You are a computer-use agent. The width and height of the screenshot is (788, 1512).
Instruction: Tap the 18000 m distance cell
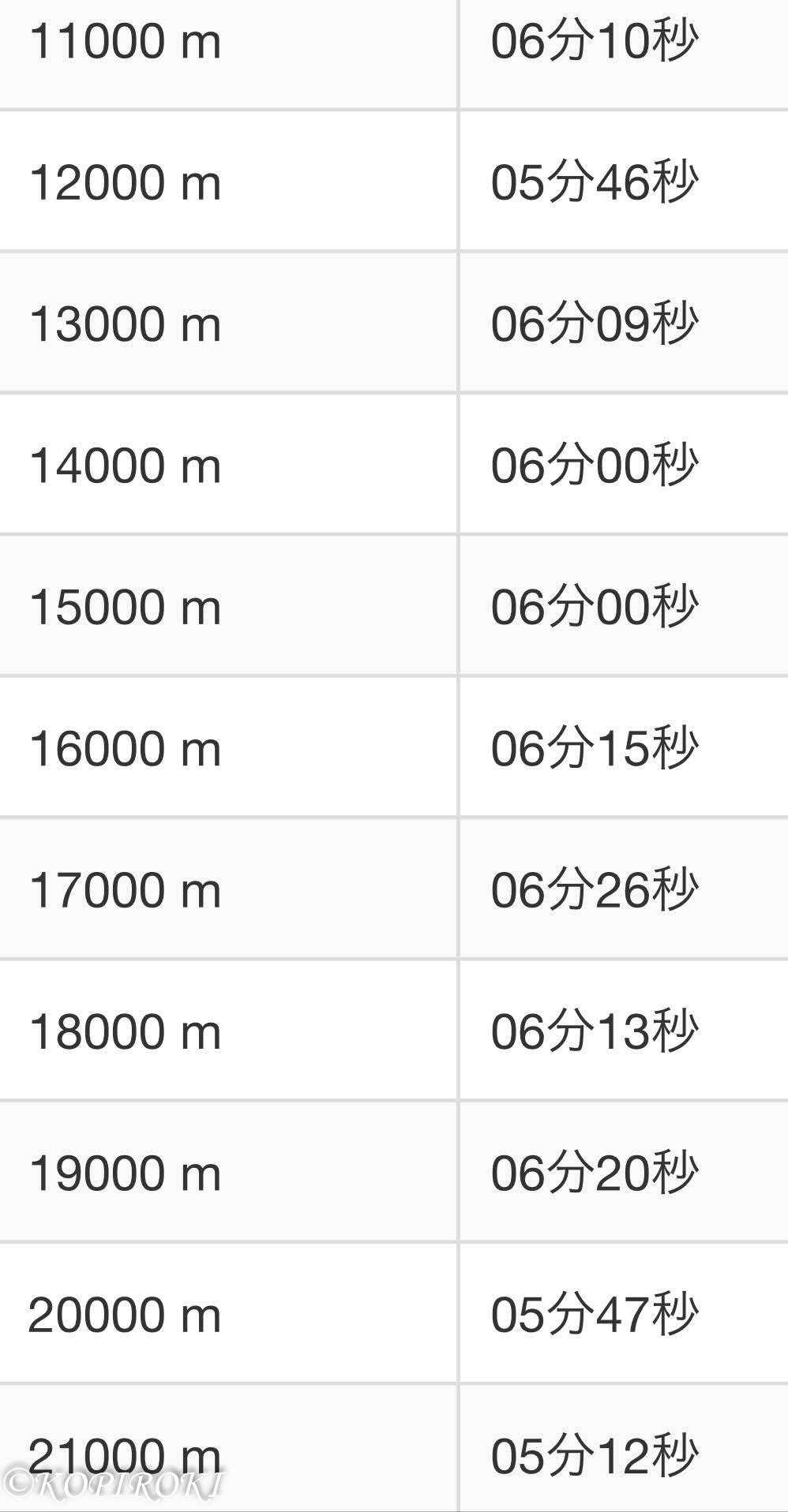pos(125,1031)
